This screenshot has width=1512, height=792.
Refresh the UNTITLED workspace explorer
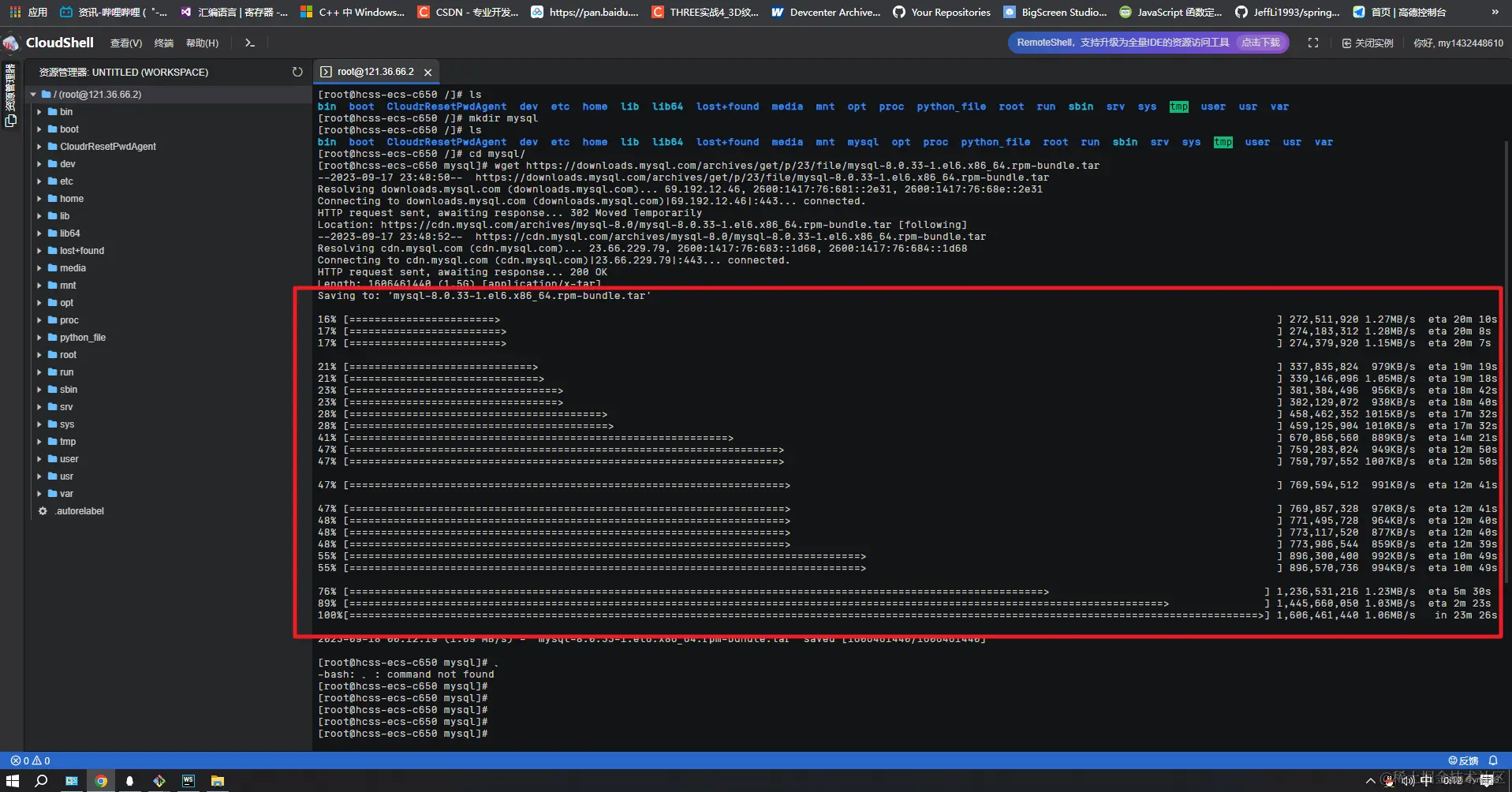tap(297, 71)
